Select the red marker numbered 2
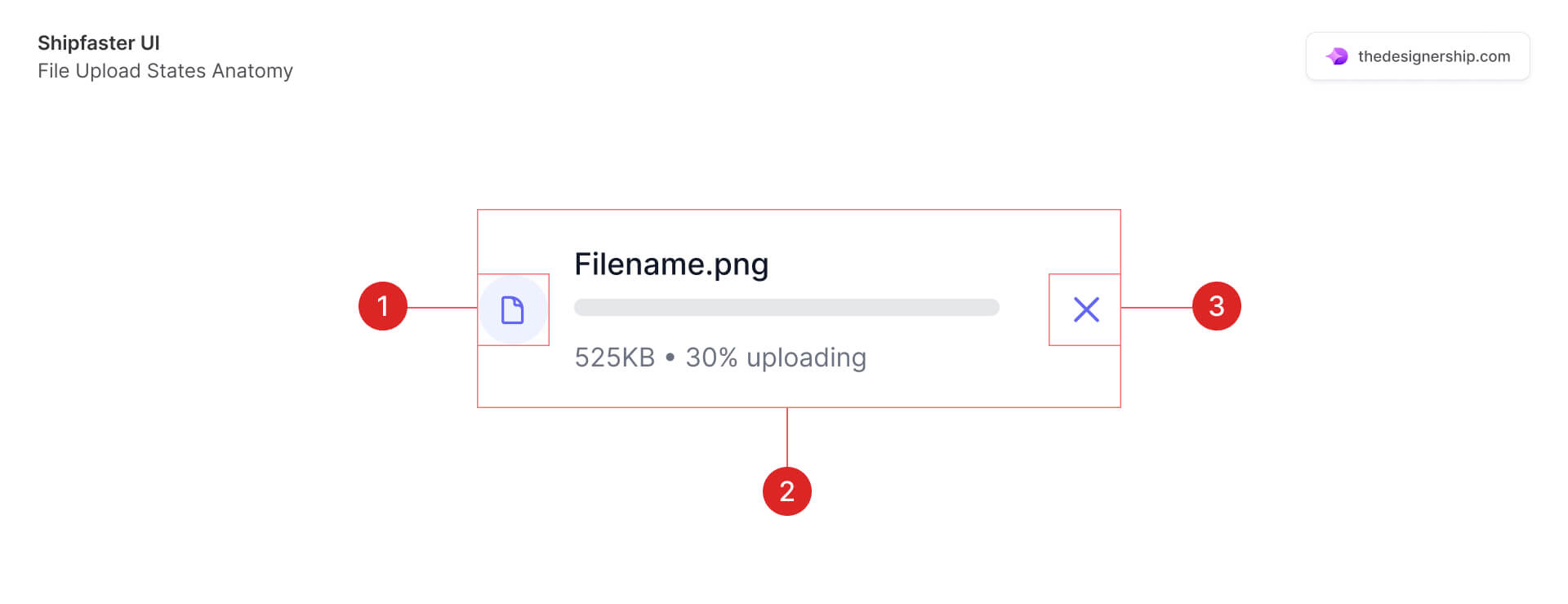This screenshot has width=1568, height=604. pyautogui.click(x=787, y=491)
